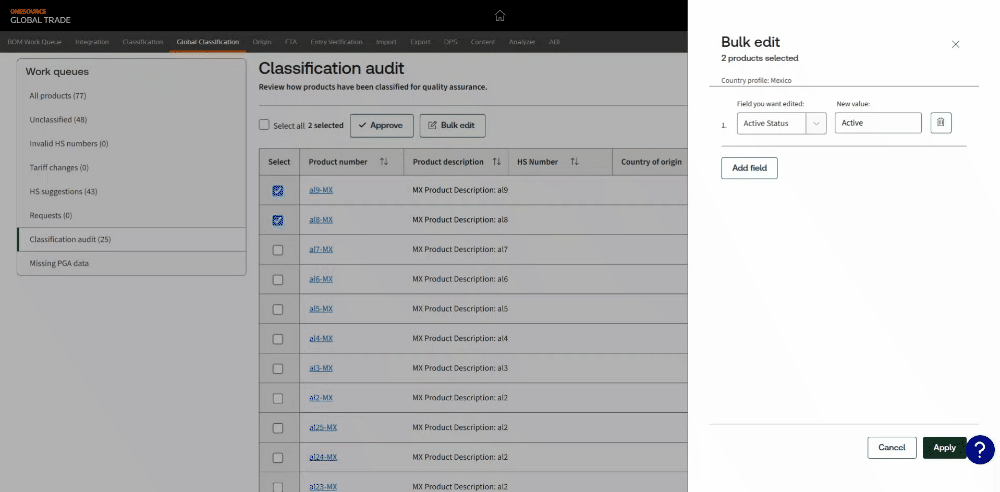Image resolution: width=1000 pixels, height=492 pixels.
Task: Click the home icon in top bar
Action: point(500,15)
